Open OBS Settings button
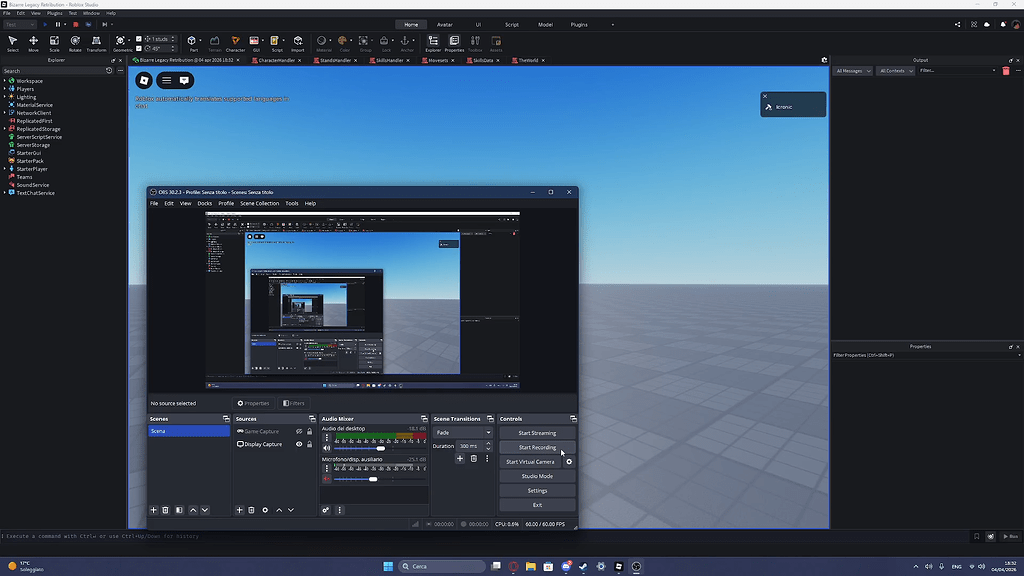The width and height of the screenshot is (1024, 576). pyautogui.click(x=537, y=490)
